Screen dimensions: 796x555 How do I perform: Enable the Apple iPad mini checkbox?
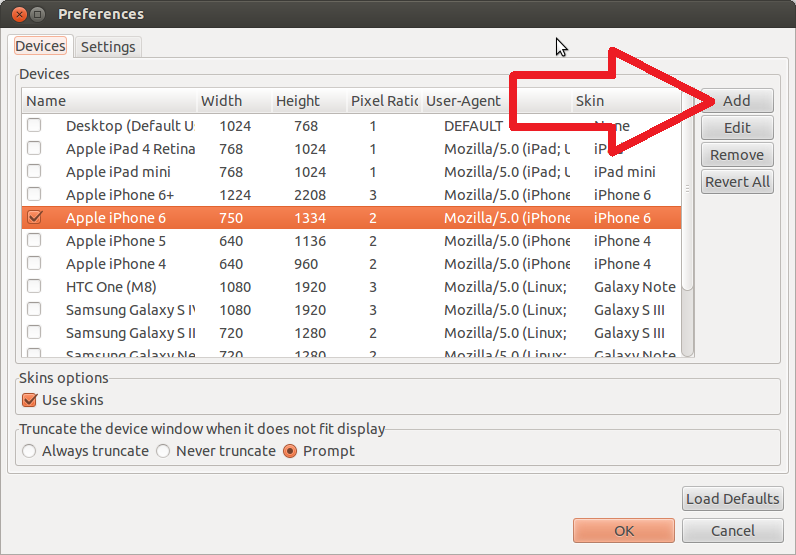(x=35, y=172)
